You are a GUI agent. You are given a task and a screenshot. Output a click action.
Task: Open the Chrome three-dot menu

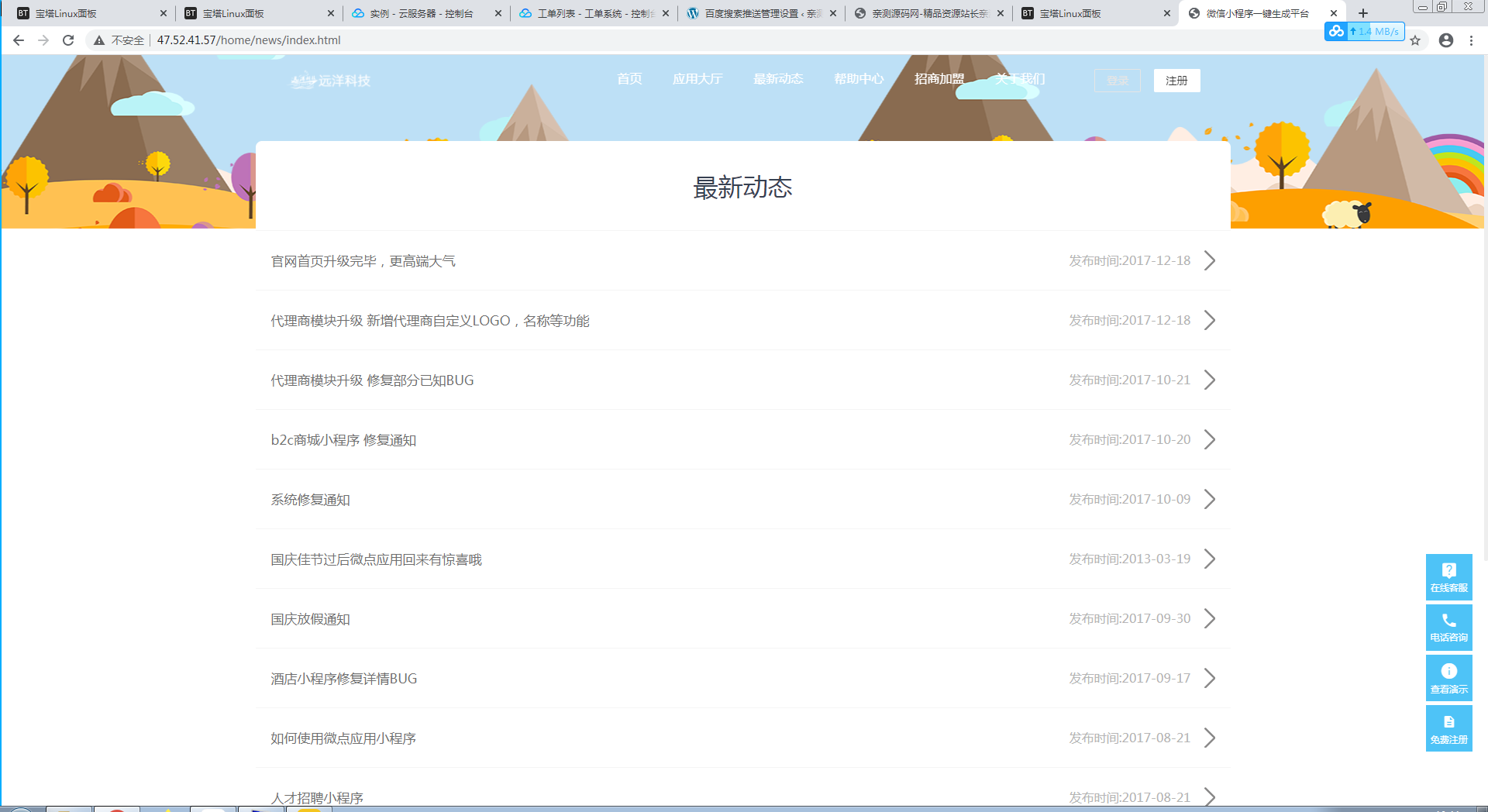tap(1471, 40)
